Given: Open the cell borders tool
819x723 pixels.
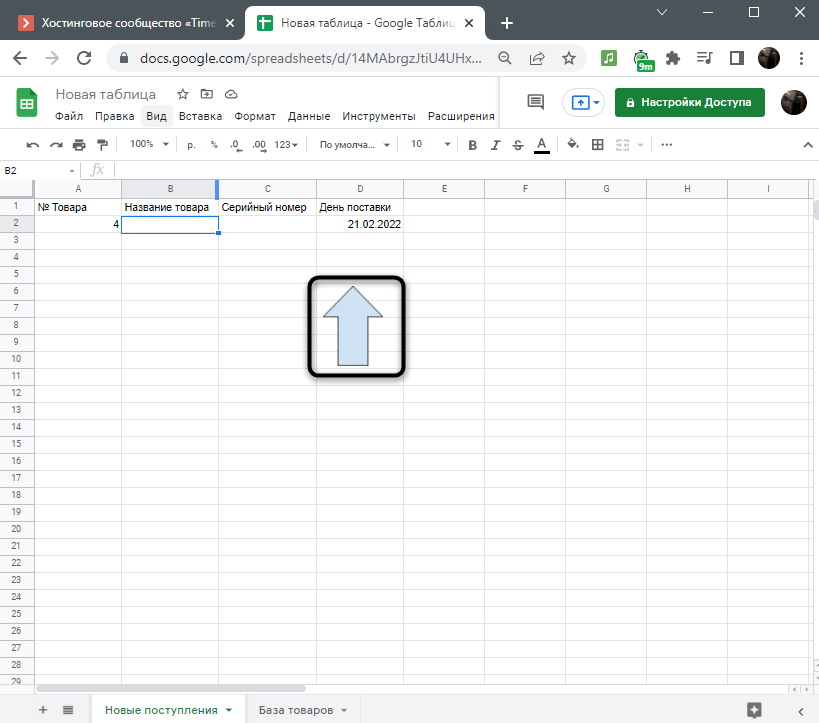Looking at the screenshot, I should click(598, 144).
